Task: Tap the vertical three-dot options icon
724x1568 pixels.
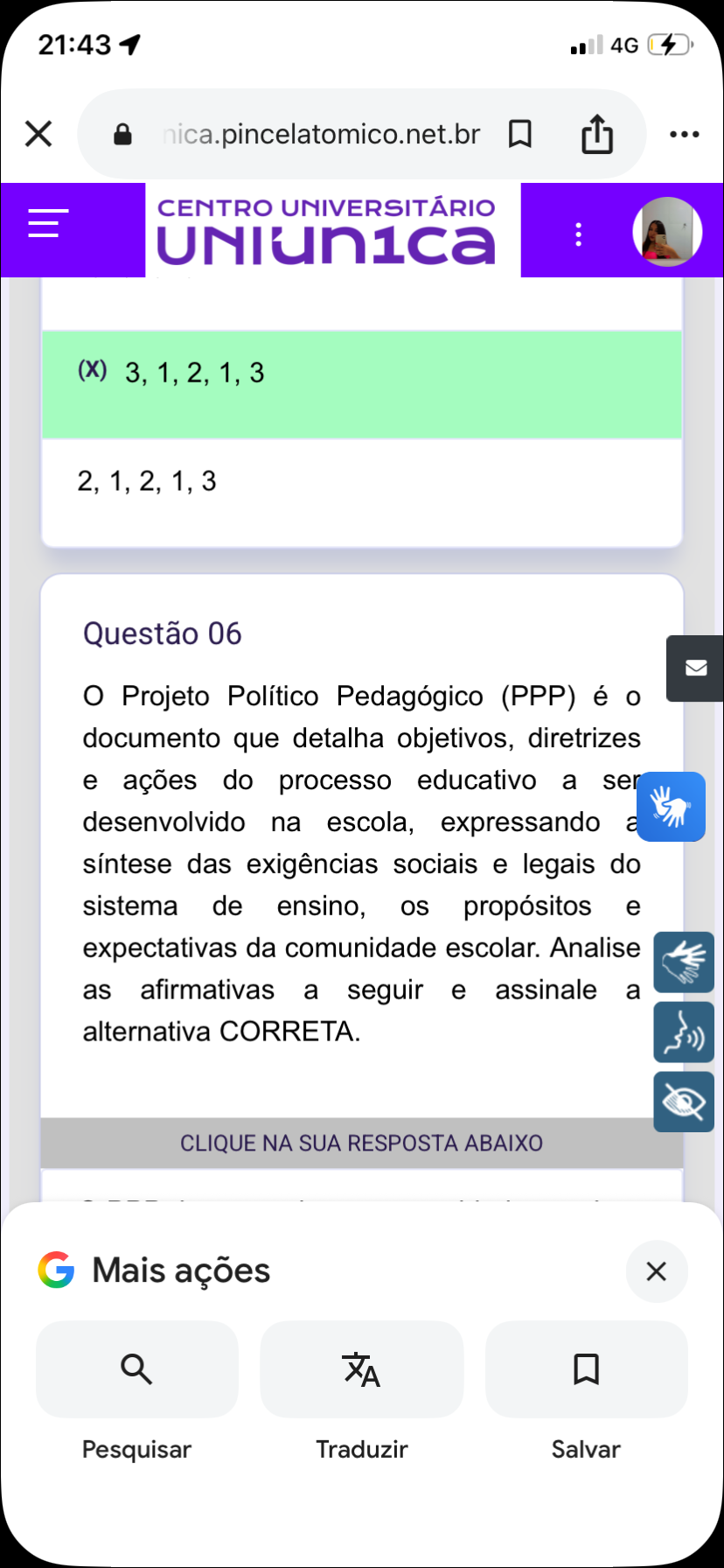Action: [x=578, y=234]
